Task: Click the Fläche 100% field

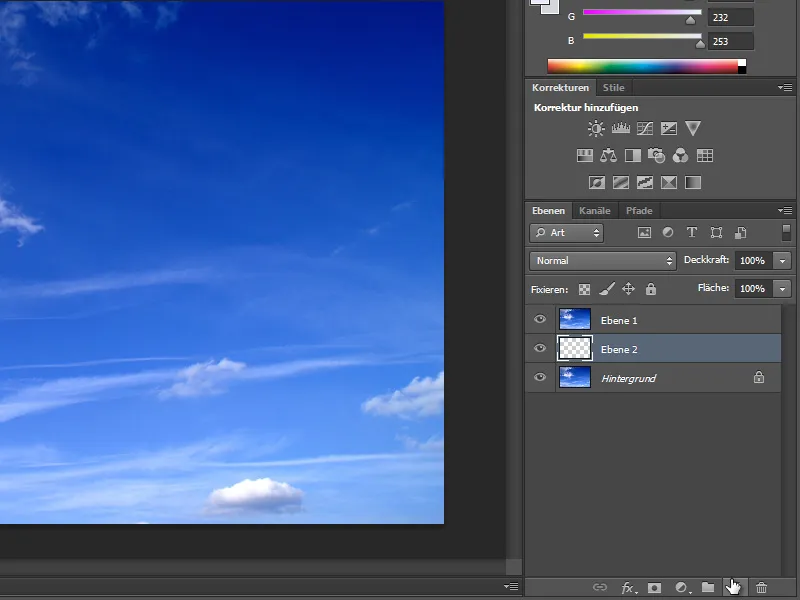Action: (754, 289)
